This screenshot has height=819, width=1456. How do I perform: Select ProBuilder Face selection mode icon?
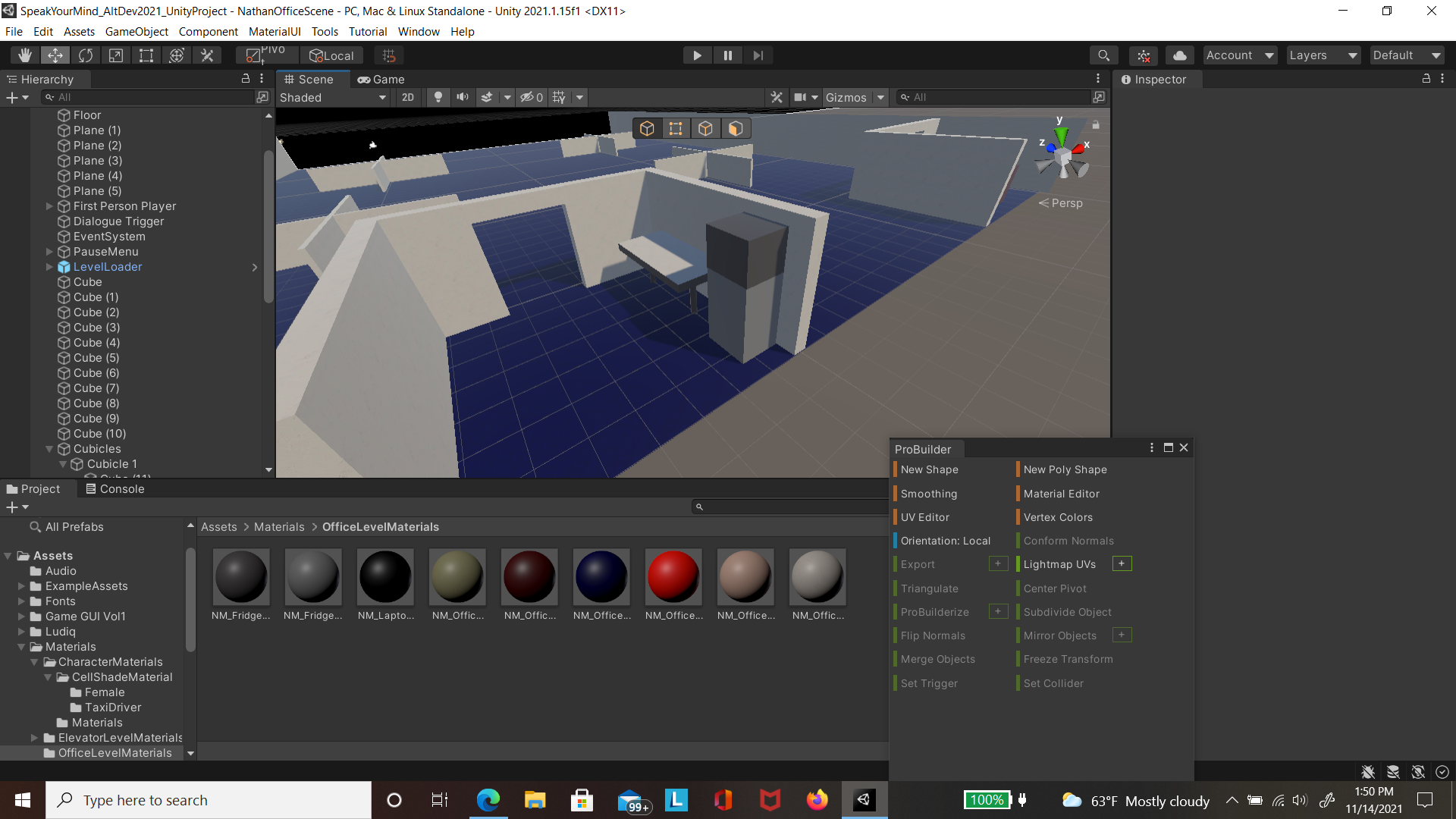735,129
